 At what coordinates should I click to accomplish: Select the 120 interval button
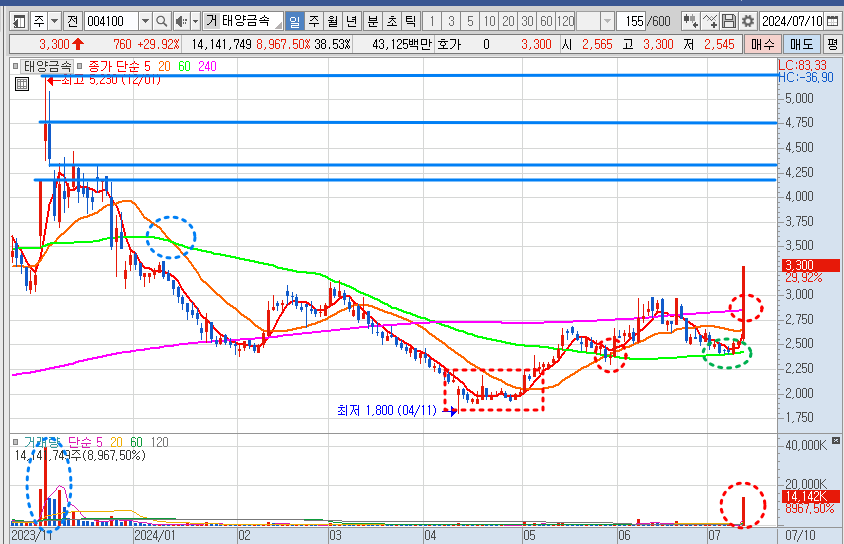pyautogui.click(x=566, y=22)
